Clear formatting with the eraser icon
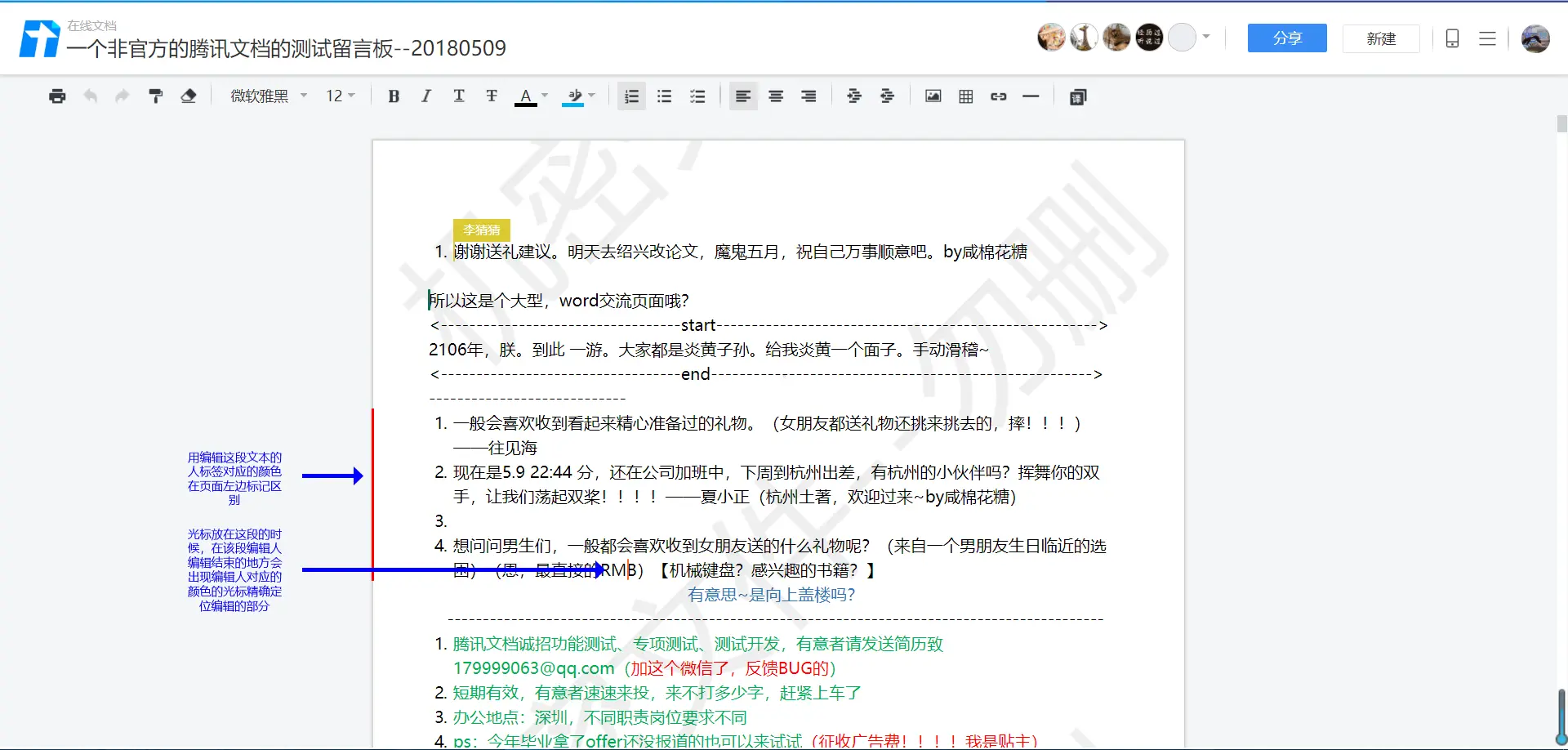 (189, 96)
